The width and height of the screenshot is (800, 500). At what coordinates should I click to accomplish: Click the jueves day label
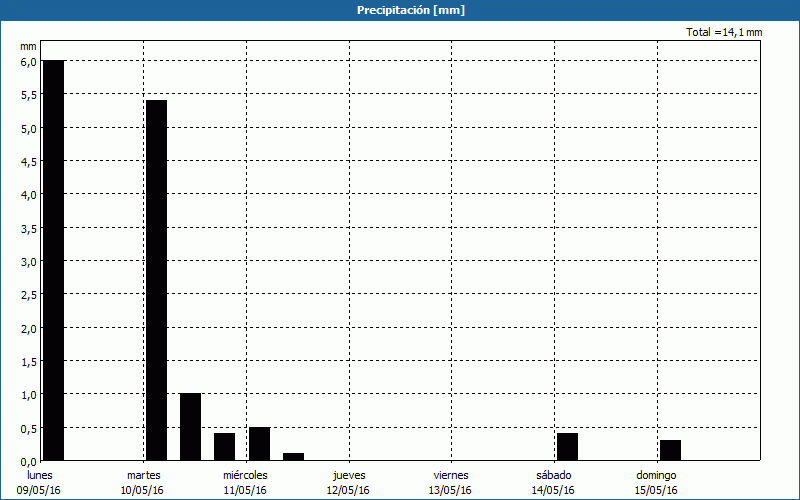click(x=349, y=475)
